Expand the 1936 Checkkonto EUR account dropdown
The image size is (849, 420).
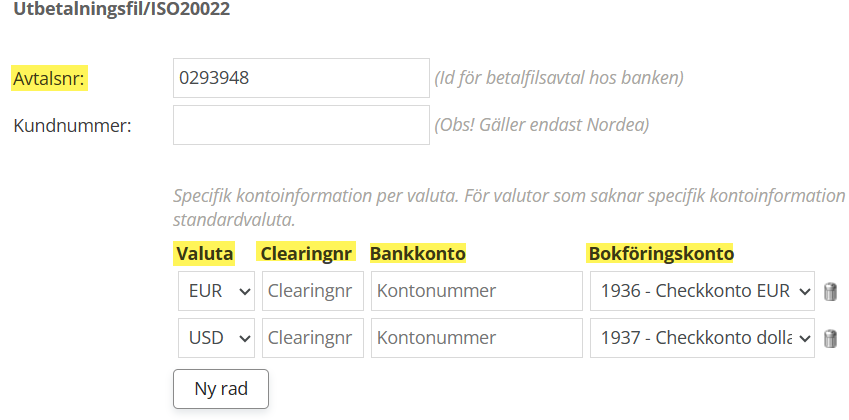coord(702,292)
